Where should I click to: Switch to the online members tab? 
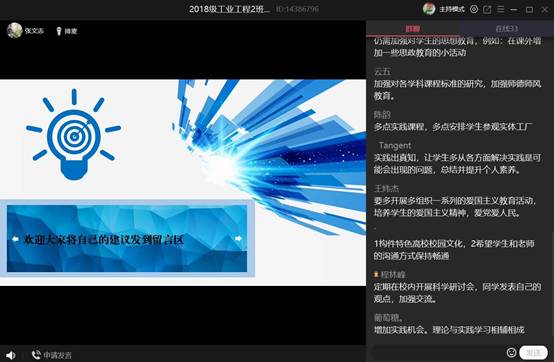point(506,29)
